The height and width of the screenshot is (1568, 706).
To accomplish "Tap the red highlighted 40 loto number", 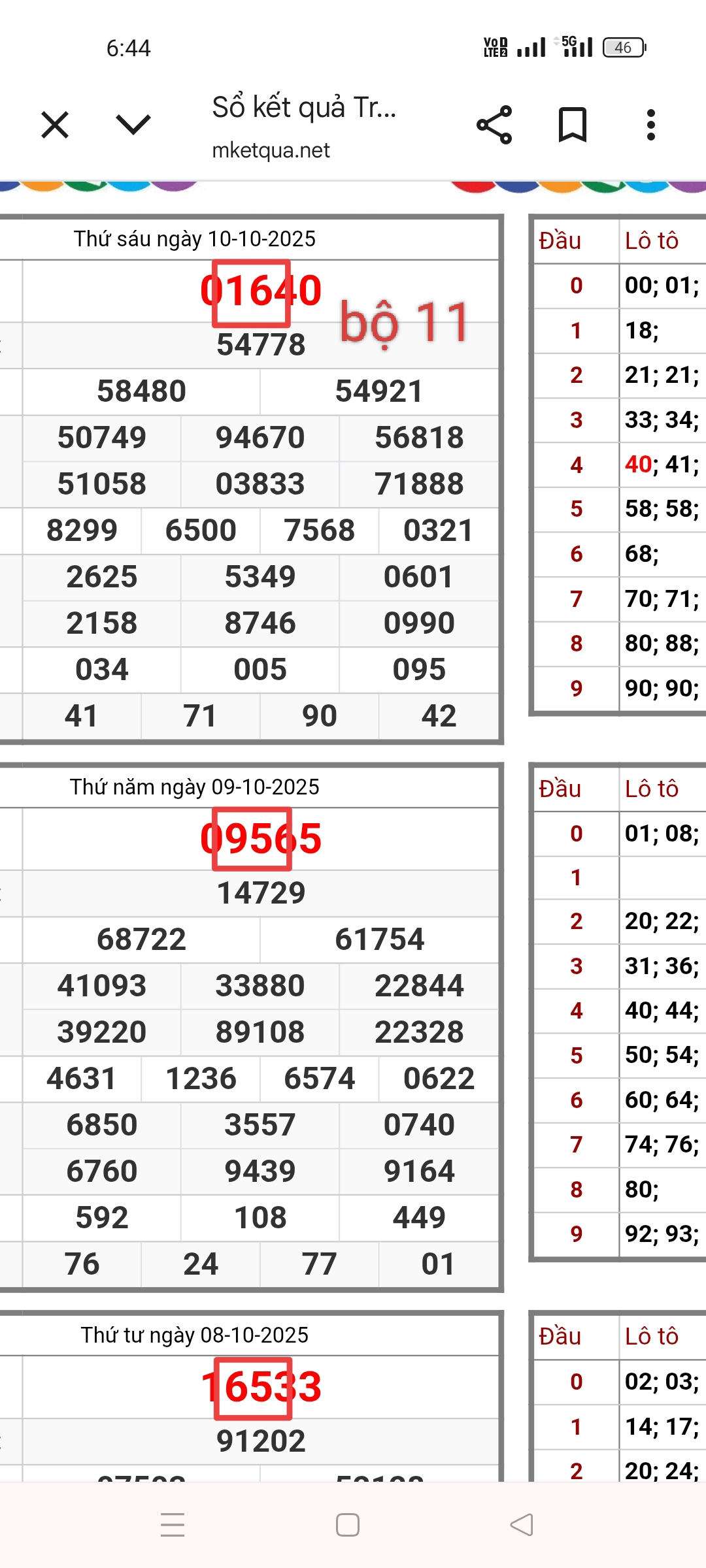I will [638, 465].
